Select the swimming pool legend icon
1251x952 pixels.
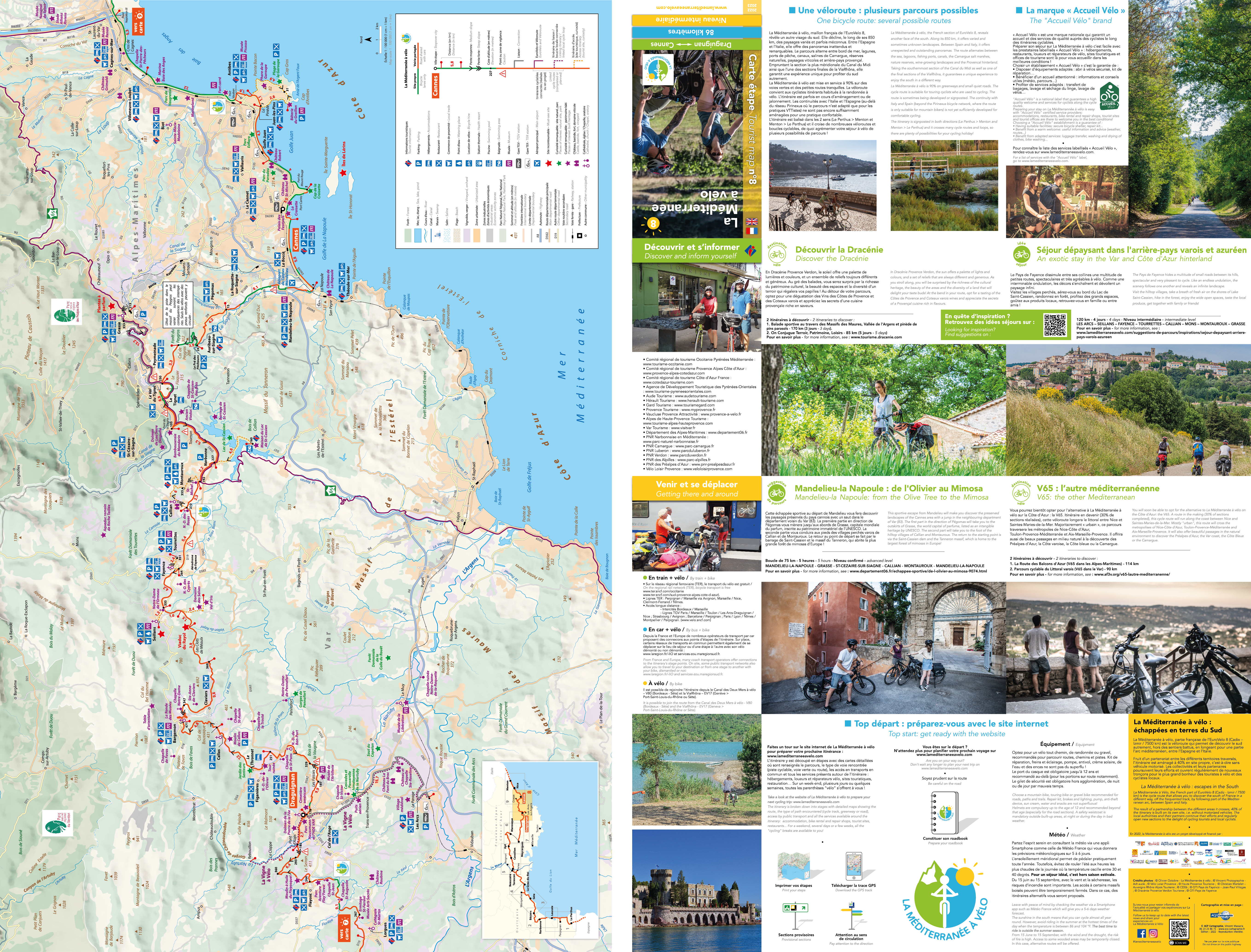(489, 164)
